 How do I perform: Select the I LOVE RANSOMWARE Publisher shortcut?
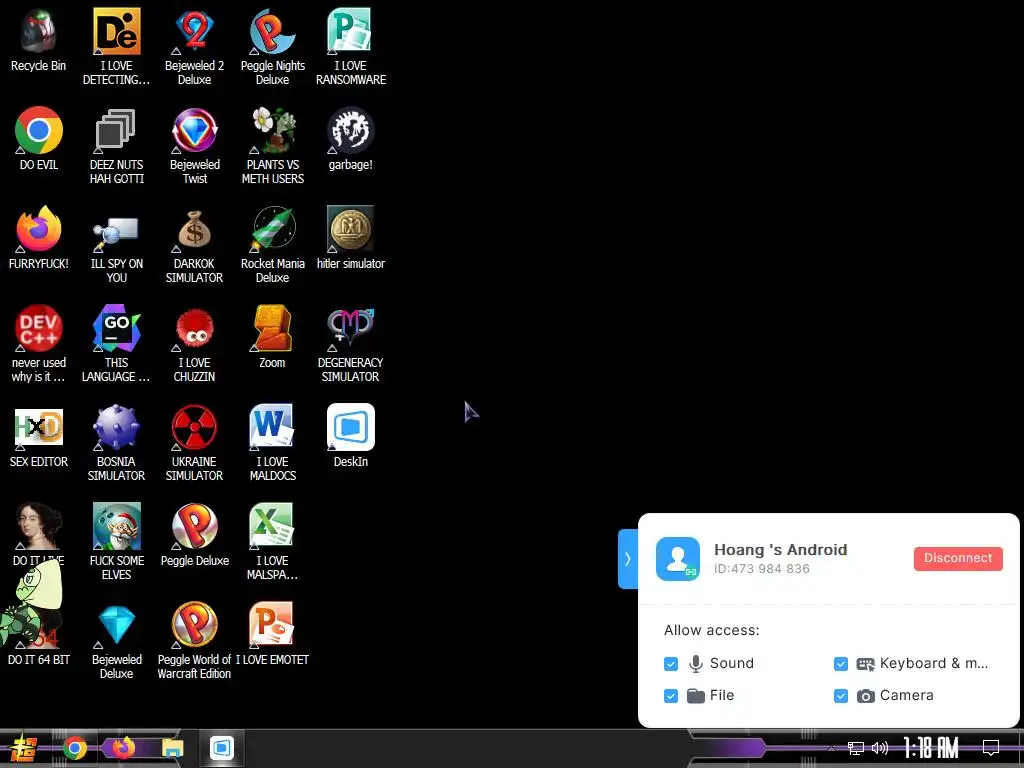tap(351, 47)
